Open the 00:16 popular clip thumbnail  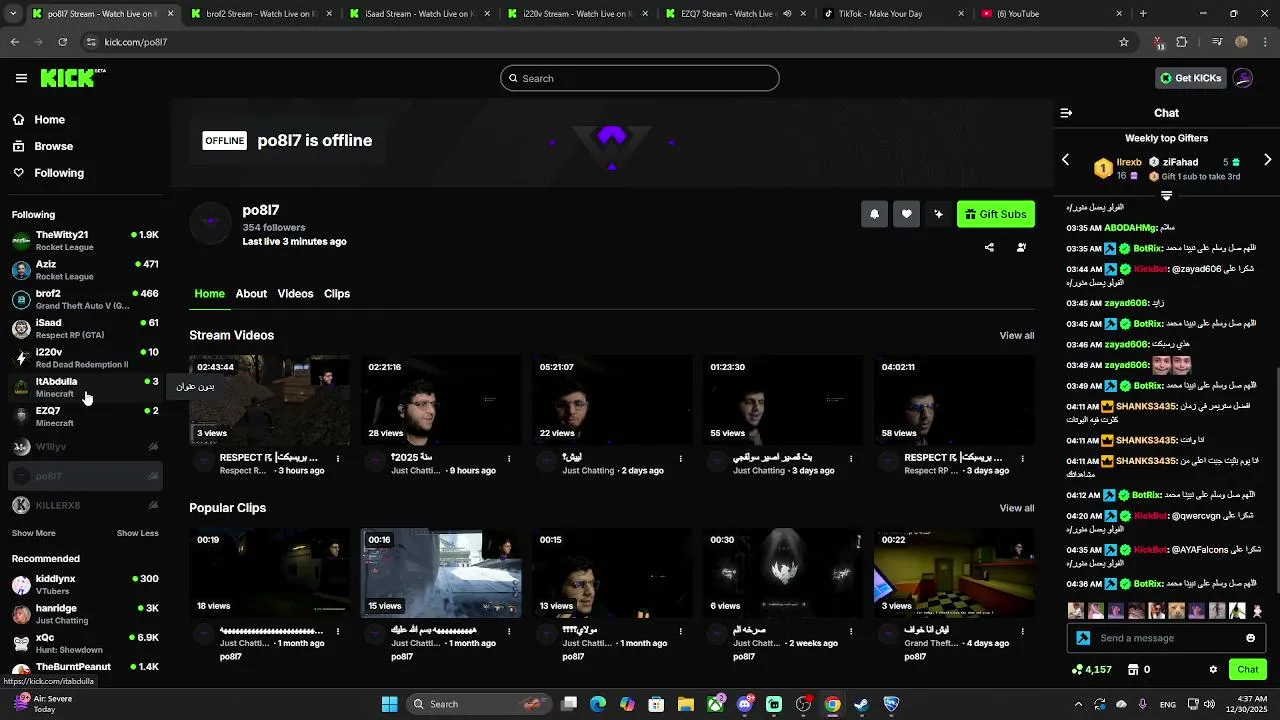click(x=441, y=573)
